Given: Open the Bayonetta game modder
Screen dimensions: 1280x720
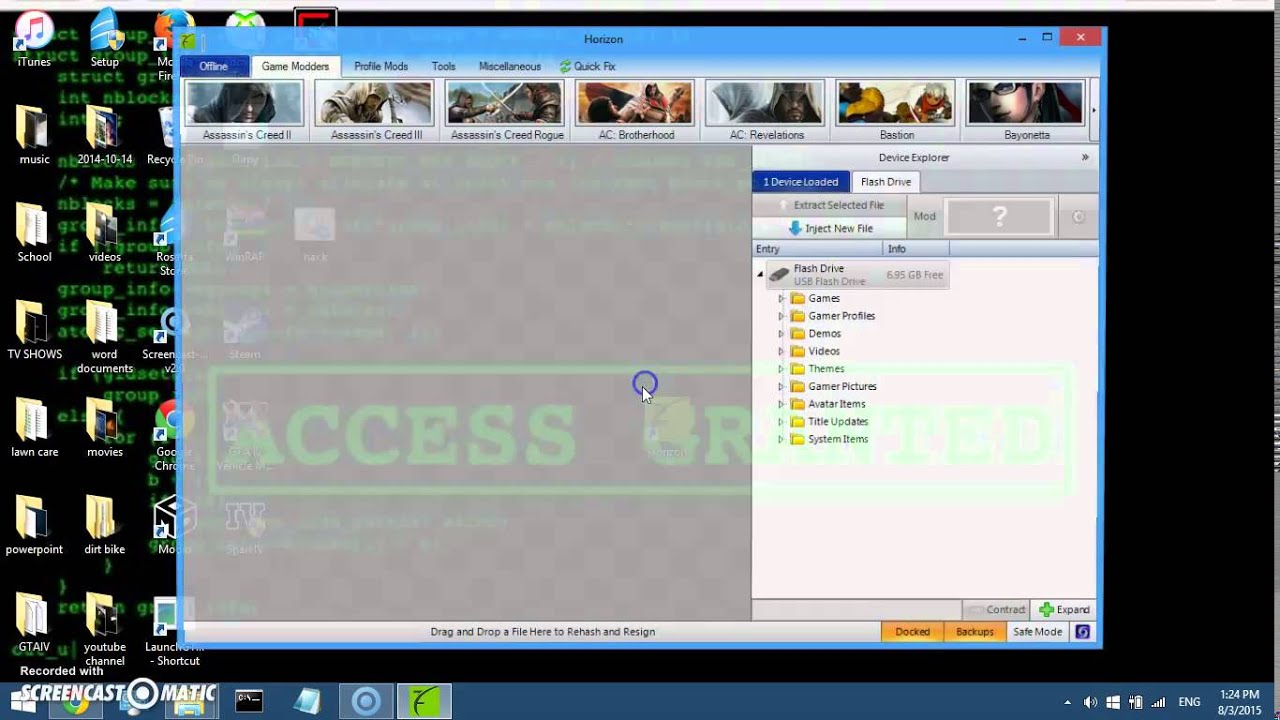Looking at the screenshot, I should pos(1026,111).
